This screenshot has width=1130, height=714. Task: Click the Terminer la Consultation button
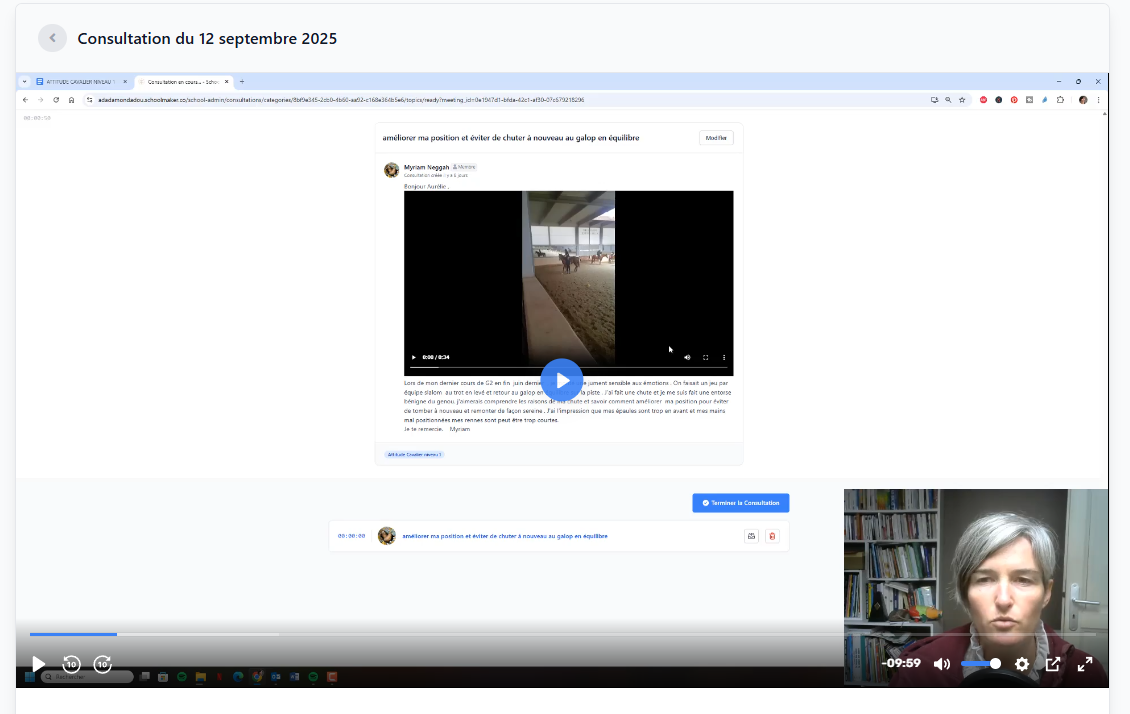[741, 503]
